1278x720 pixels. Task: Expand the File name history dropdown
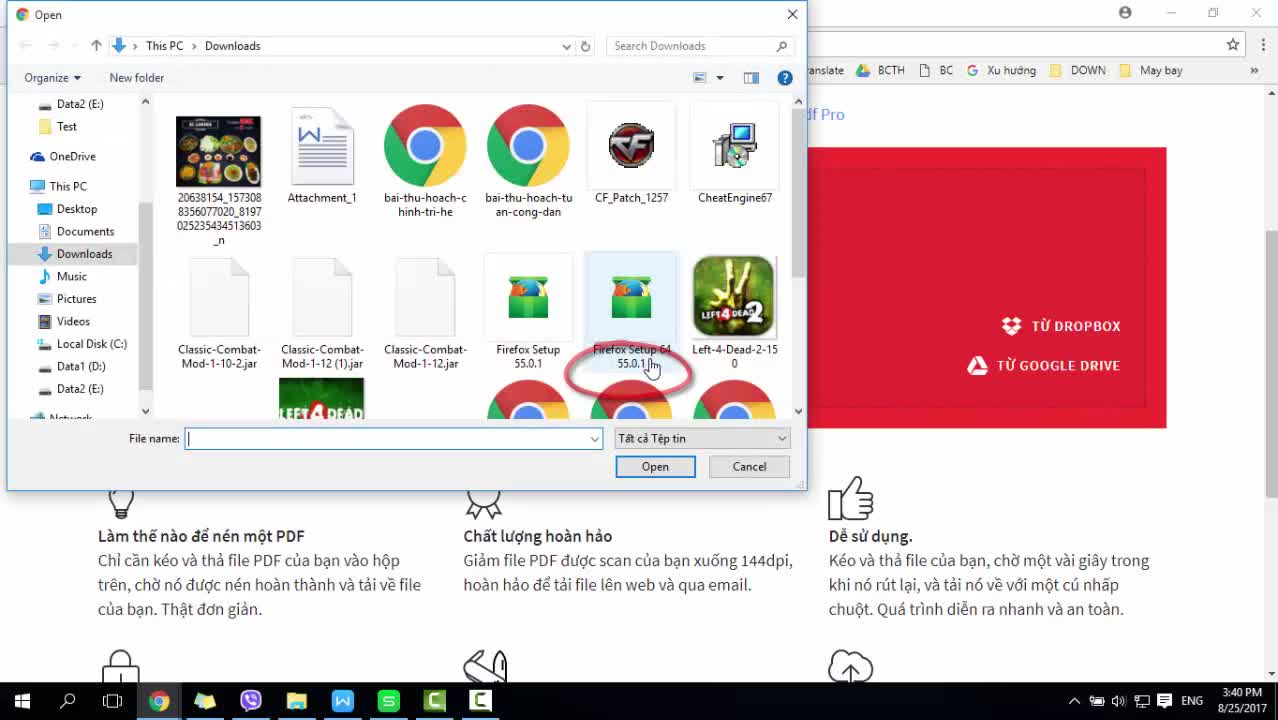[594, 438]
